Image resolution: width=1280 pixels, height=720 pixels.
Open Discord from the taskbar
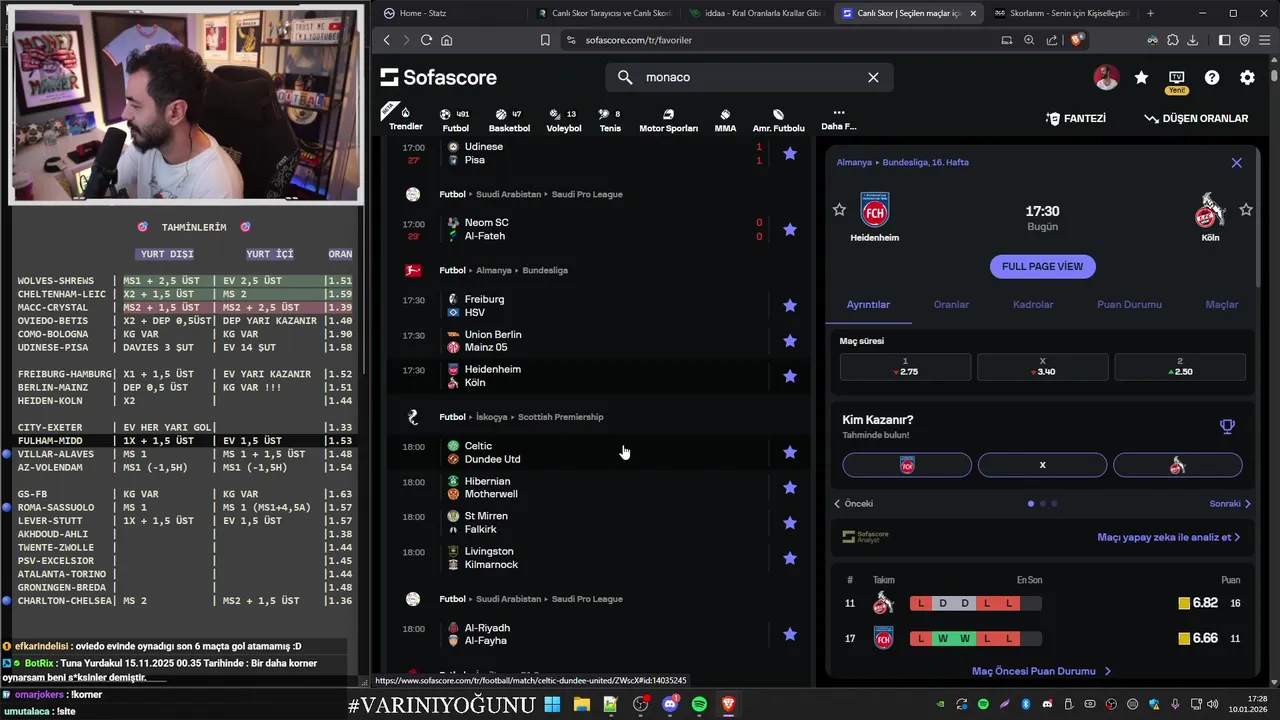tap(670, 705)
